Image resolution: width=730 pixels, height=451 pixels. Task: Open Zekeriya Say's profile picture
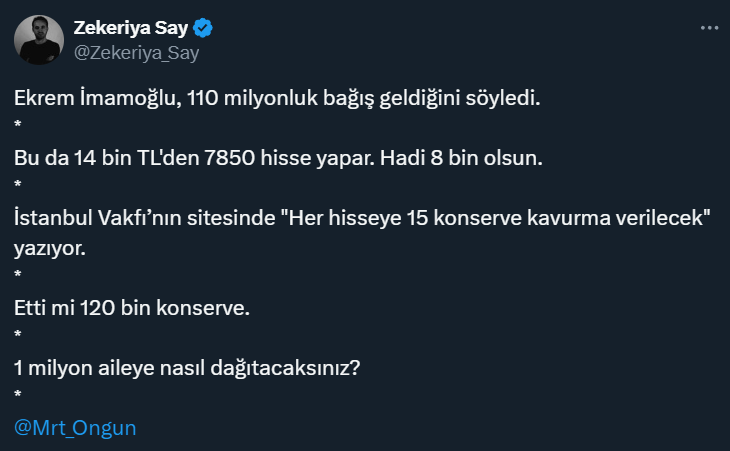(x=40, y=41)
